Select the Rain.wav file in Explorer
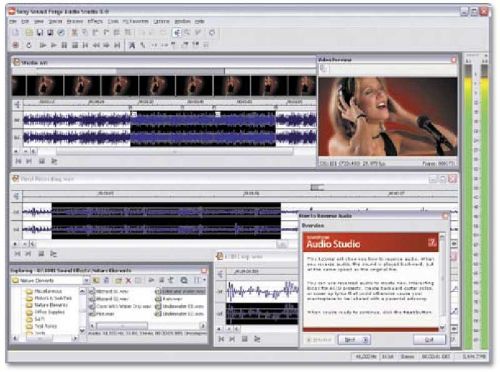The image size is (500, 372). coord(169,299)
